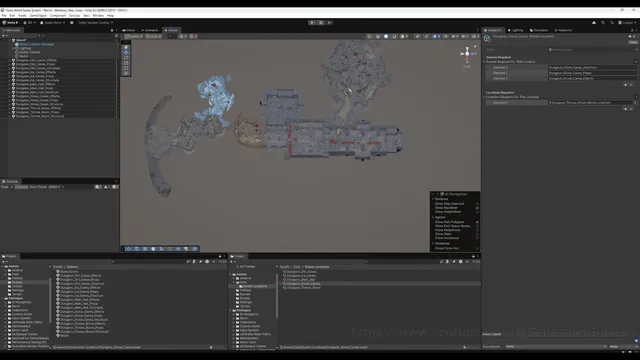Click the global search magnifier icon

611,22
